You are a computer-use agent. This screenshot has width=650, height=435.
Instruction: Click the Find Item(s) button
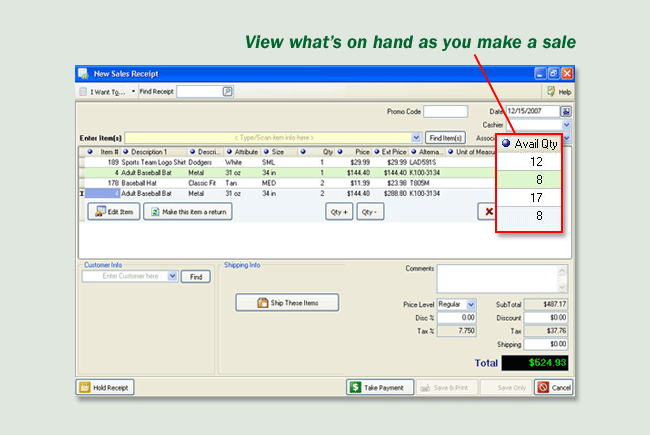445,137
